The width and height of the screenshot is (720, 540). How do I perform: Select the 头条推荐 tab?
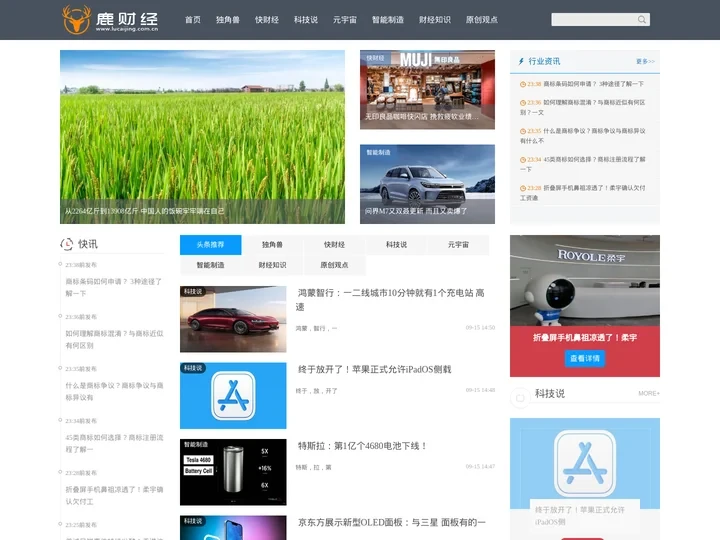coord(210,245)
